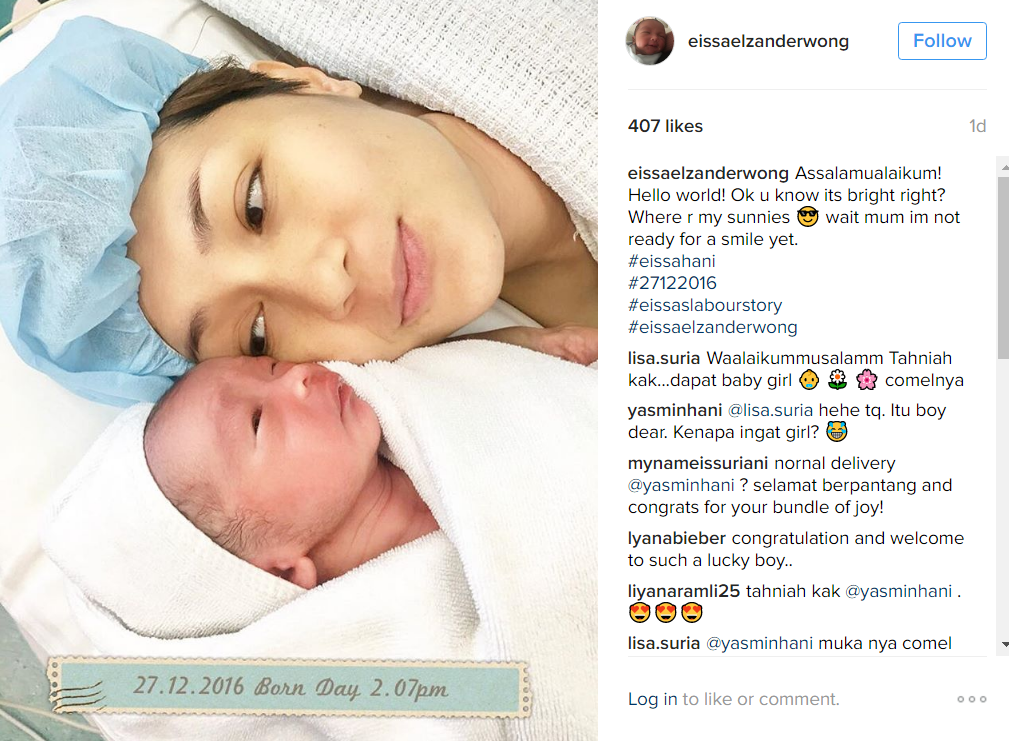
Task: Click the 407 likes count
Action: pos(665,126)
